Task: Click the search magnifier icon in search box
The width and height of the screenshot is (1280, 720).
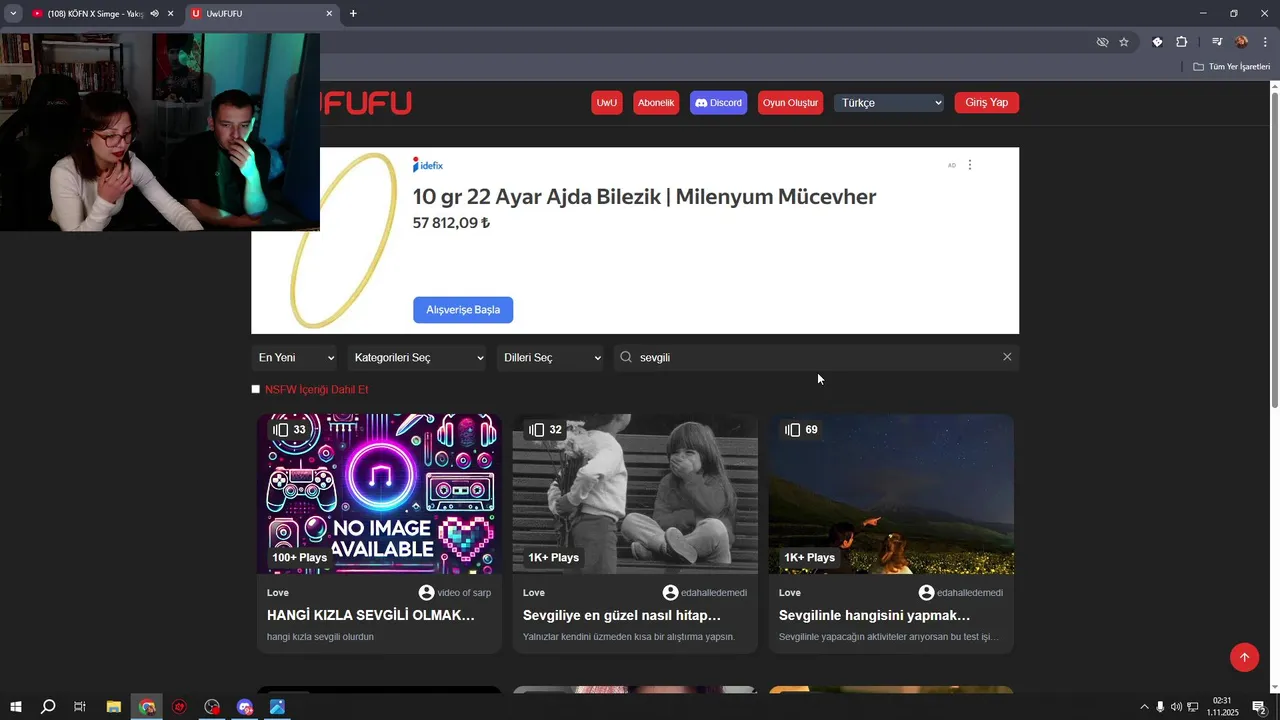Action: pyautogui.click(x=626, y=357)
